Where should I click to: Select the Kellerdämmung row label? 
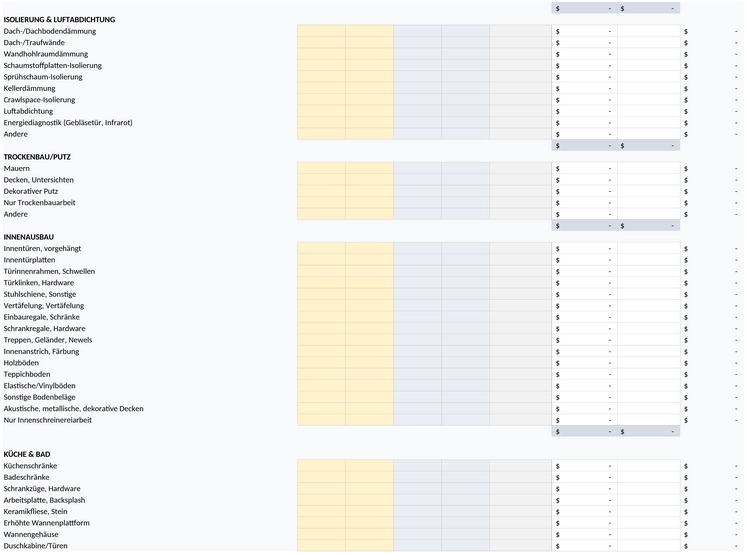pyautogui.click(x=29, y=88)
